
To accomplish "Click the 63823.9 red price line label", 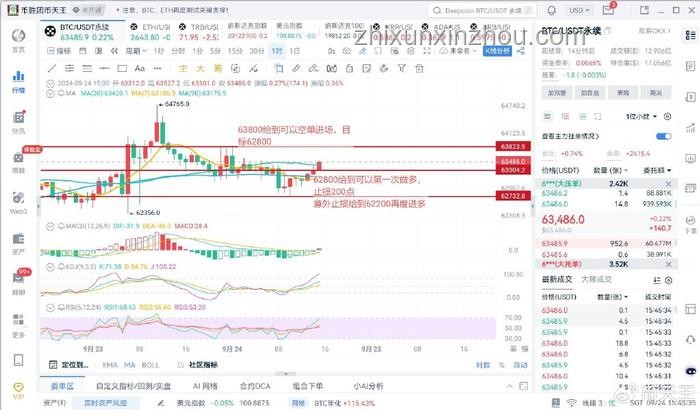I will click(513, 146).
